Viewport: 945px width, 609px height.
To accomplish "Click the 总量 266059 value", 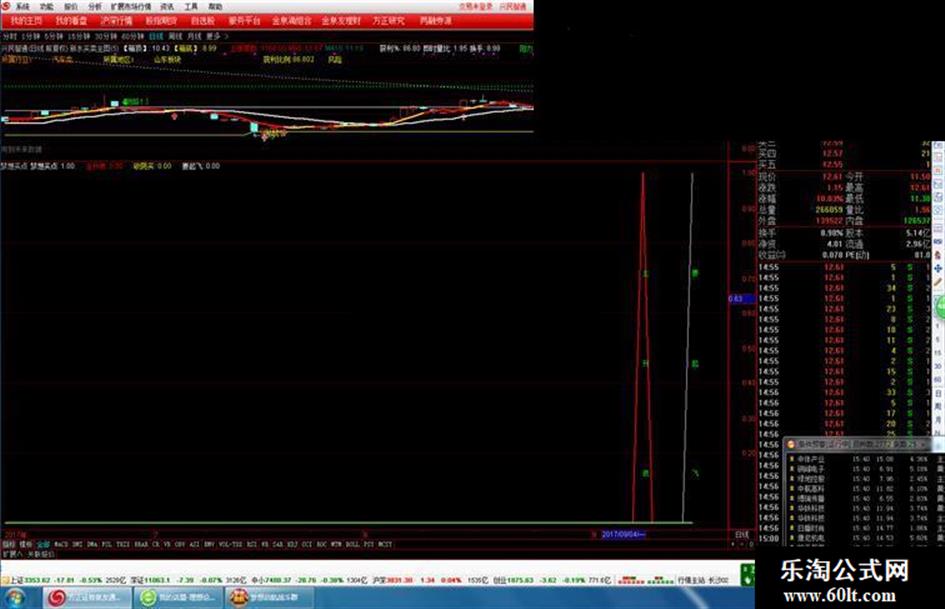I will click(x=829, y=210).
